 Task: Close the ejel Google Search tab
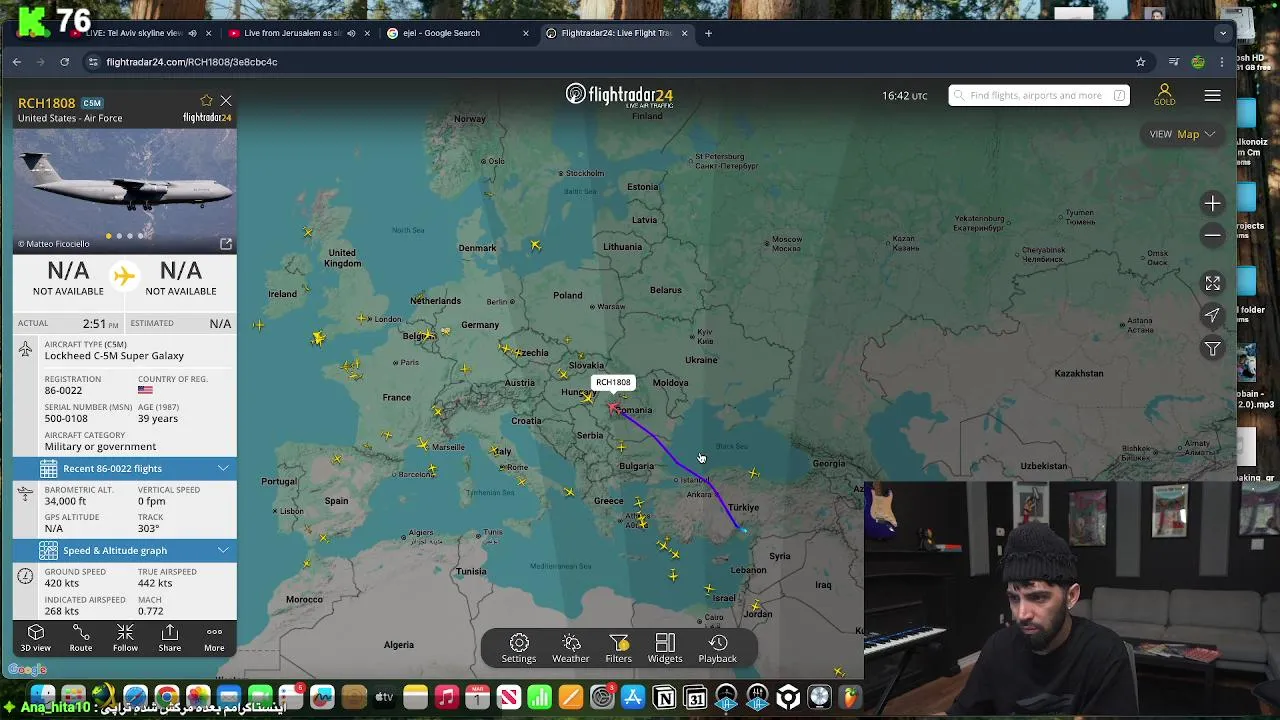(525, 33)
